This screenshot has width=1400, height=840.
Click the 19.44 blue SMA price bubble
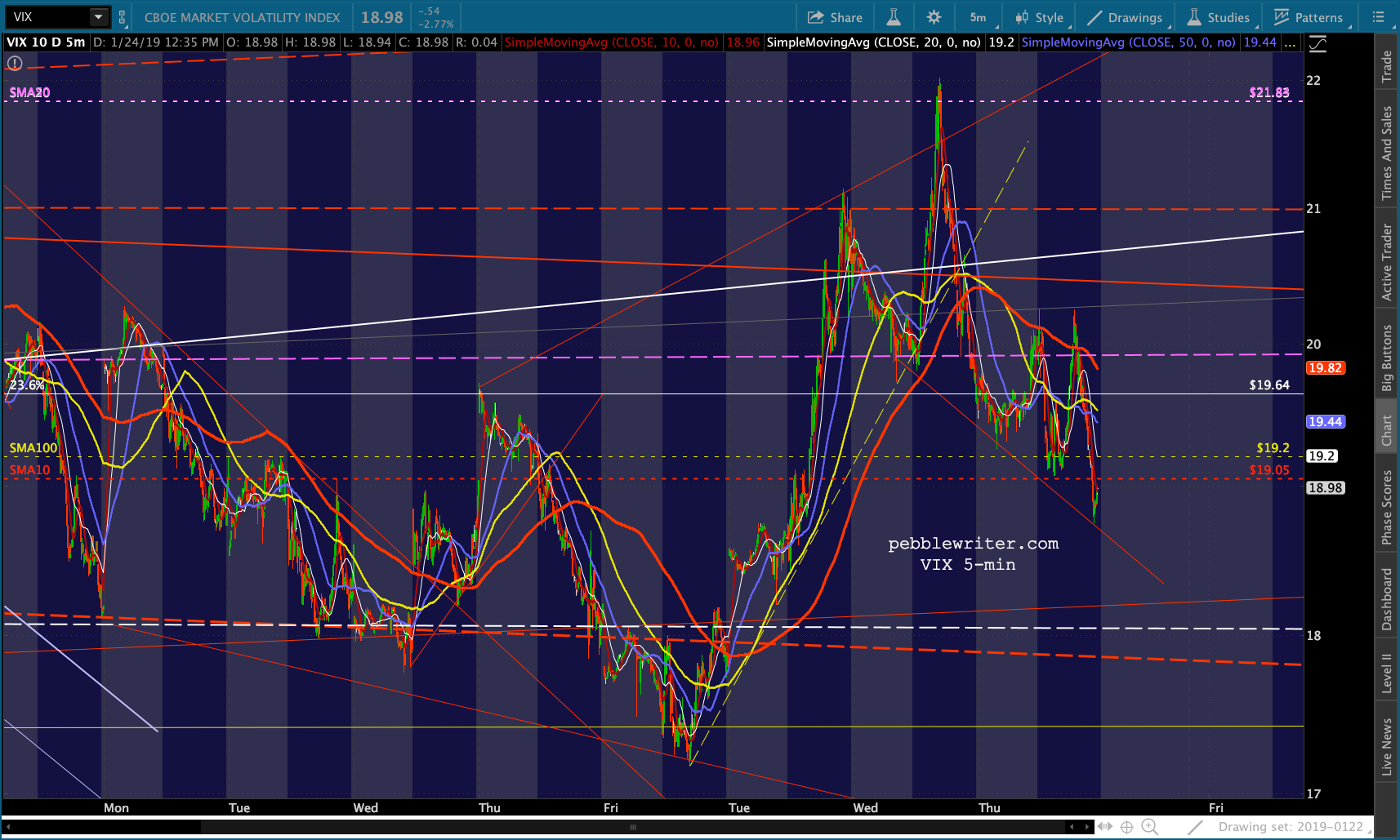(x=1325, y=422)
